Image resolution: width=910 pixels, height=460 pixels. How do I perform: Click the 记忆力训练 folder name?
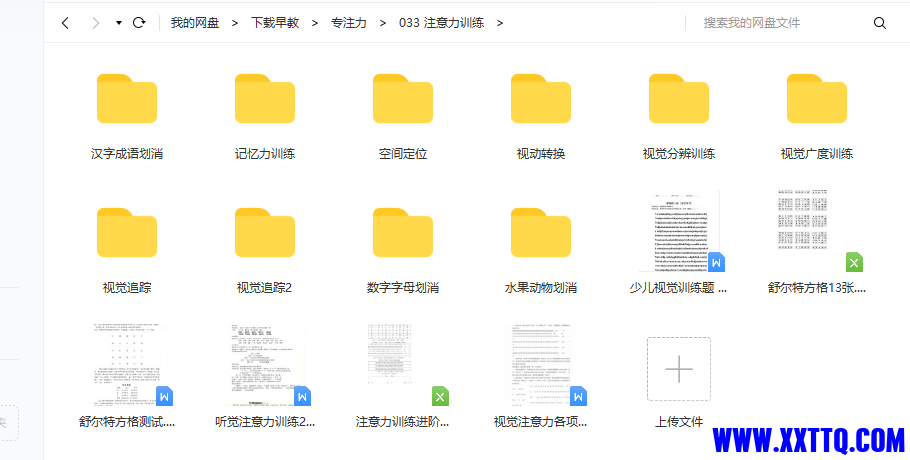pyautogui.click(x=265, y=154)
